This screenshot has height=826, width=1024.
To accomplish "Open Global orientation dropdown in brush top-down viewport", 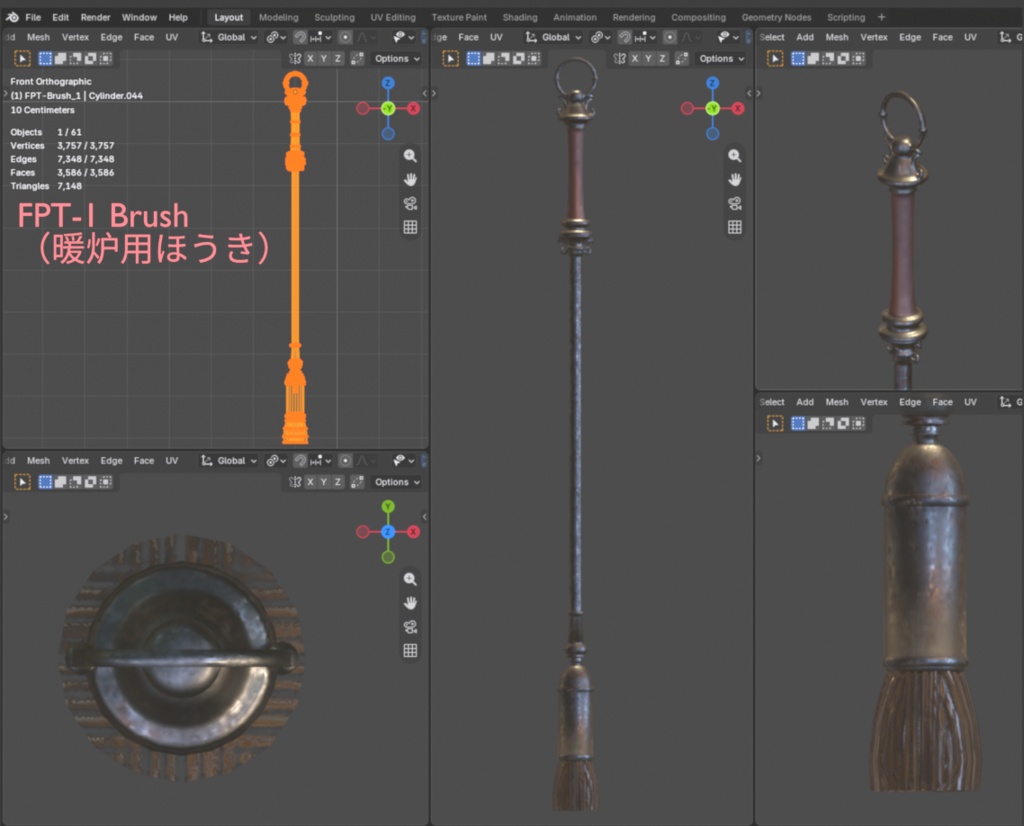I will [x=229, y=461].
